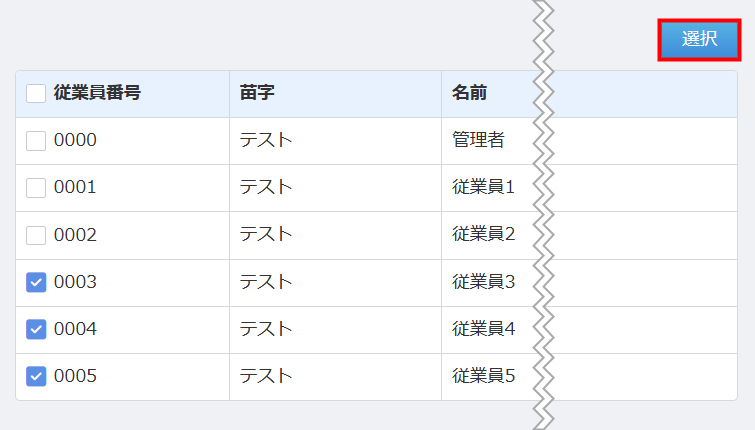Check the checkbox for employee 0001
The image size is (755, 430).
pyautogui.click(x=36, y=187)
